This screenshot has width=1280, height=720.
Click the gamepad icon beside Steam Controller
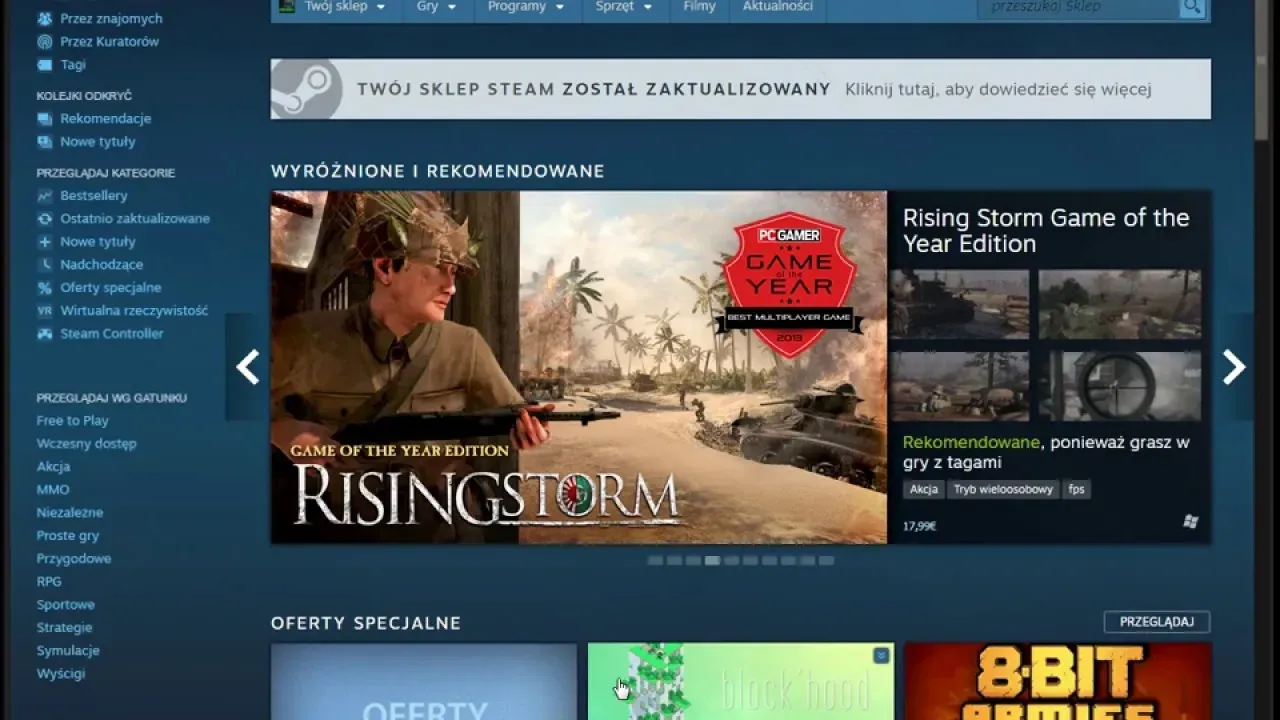pos(44,334)
